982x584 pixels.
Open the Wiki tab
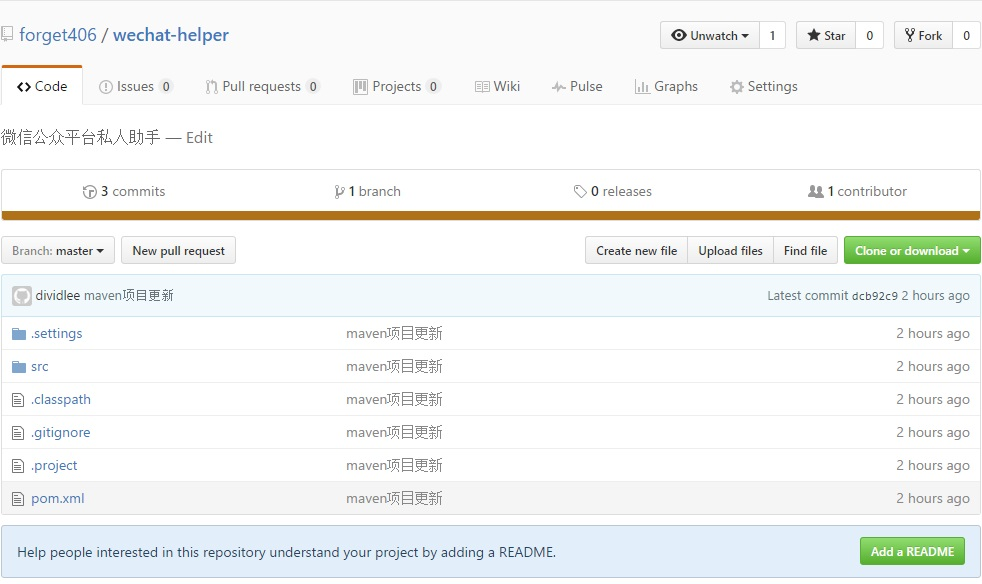click(x=497, y=86)
